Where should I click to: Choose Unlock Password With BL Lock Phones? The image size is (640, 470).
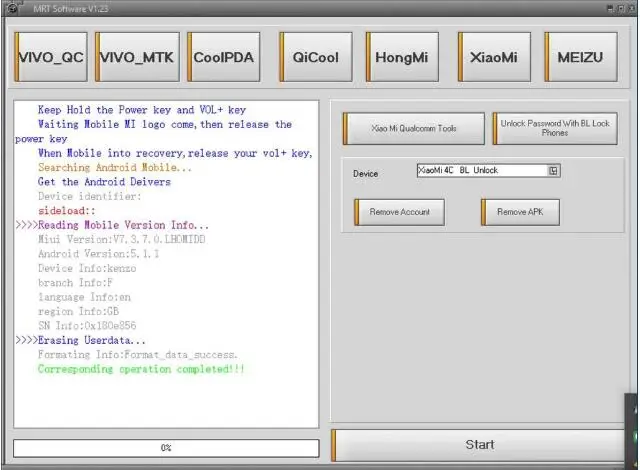(555, 129)
